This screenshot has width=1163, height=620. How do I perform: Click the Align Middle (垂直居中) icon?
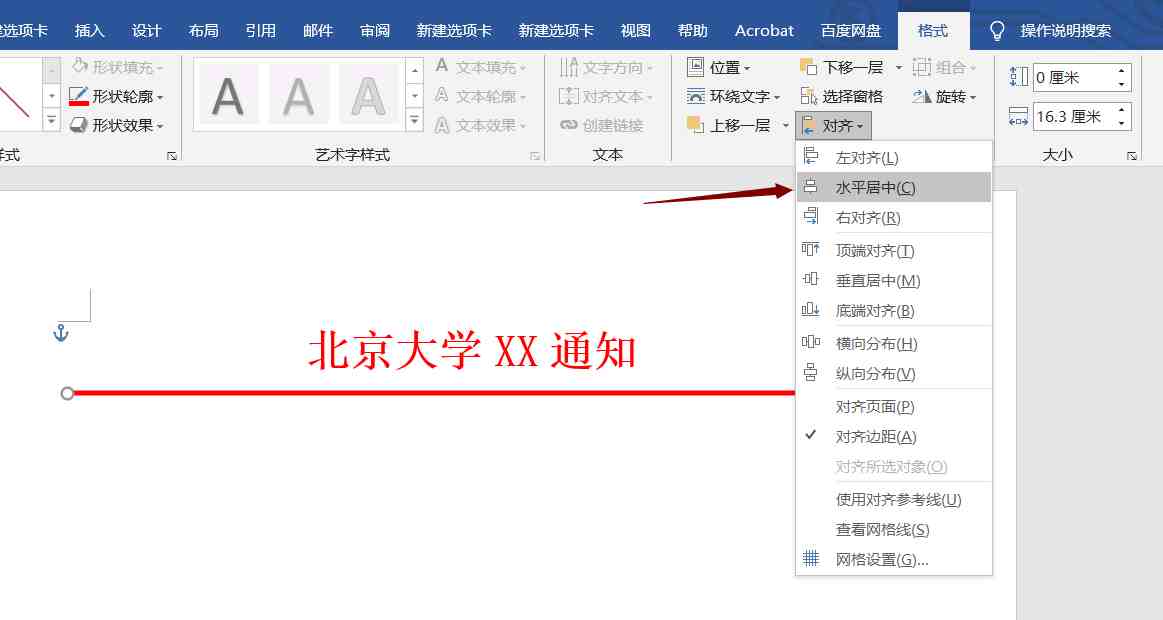811,280
